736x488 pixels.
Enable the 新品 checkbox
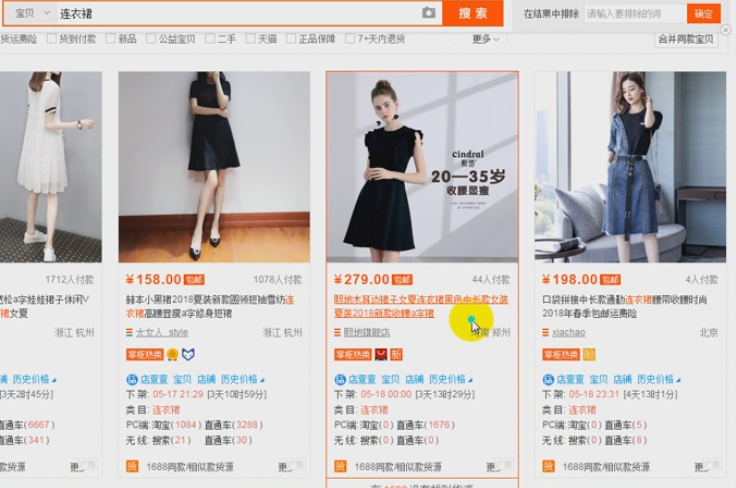(x=111, y=39)
